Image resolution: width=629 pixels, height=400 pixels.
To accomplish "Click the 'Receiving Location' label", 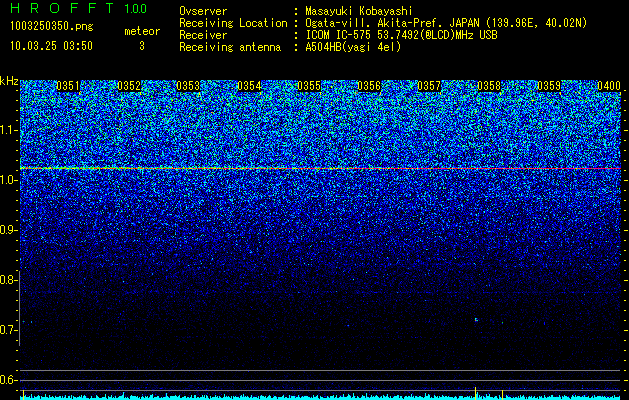I will point(233,23).
